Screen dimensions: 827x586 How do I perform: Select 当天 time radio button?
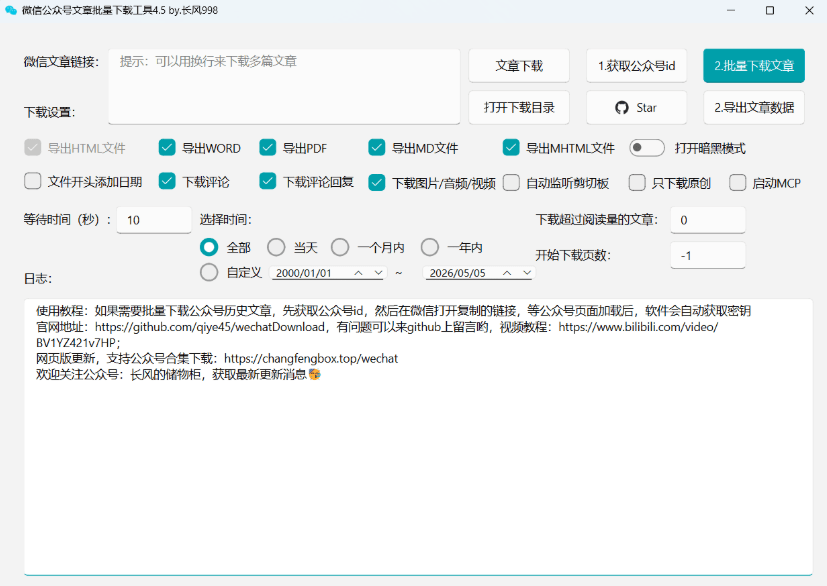[x=276, y=247]
